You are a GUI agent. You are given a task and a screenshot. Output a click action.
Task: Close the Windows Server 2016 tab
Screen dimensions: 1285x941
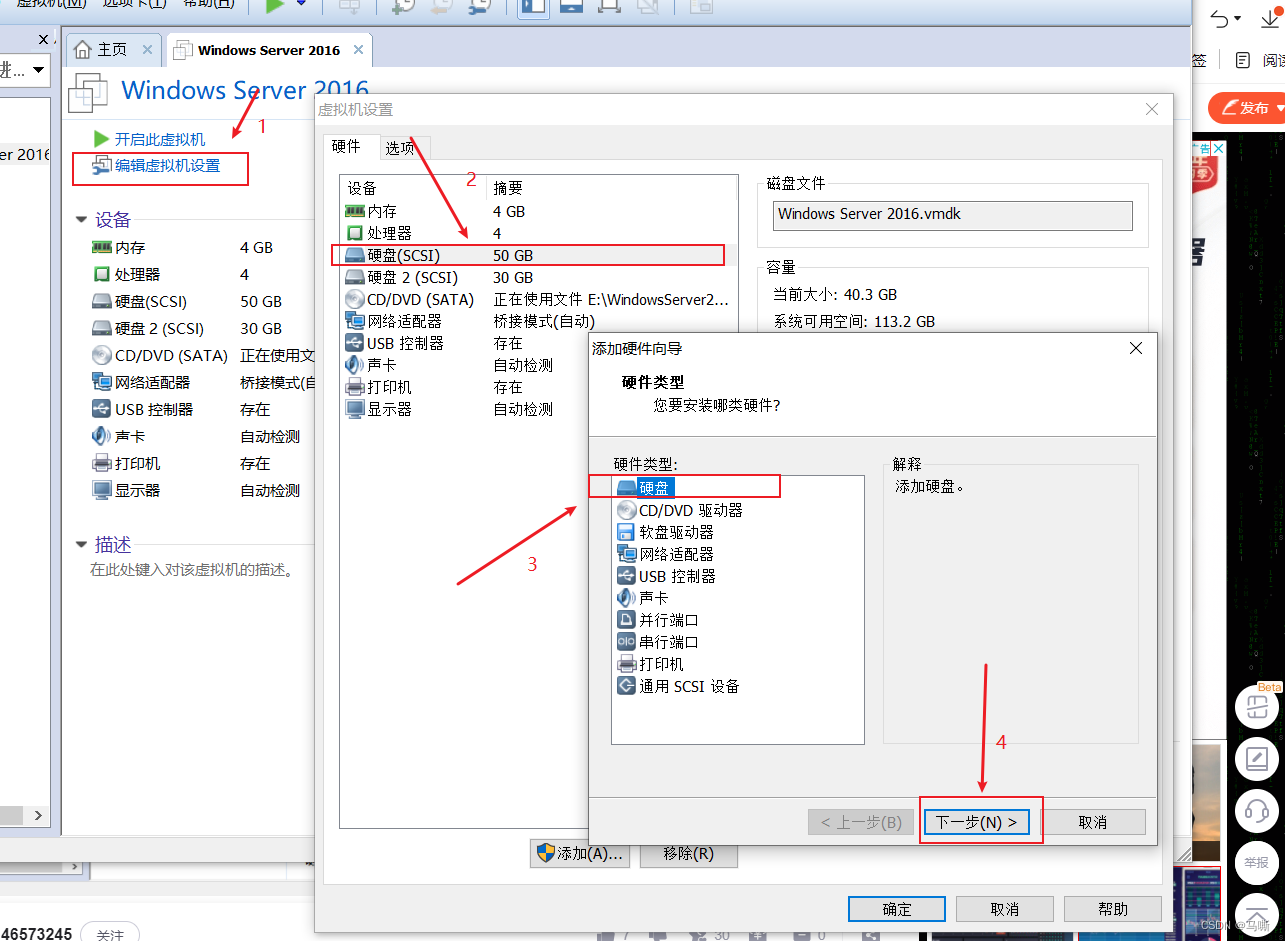coord(358,49)
